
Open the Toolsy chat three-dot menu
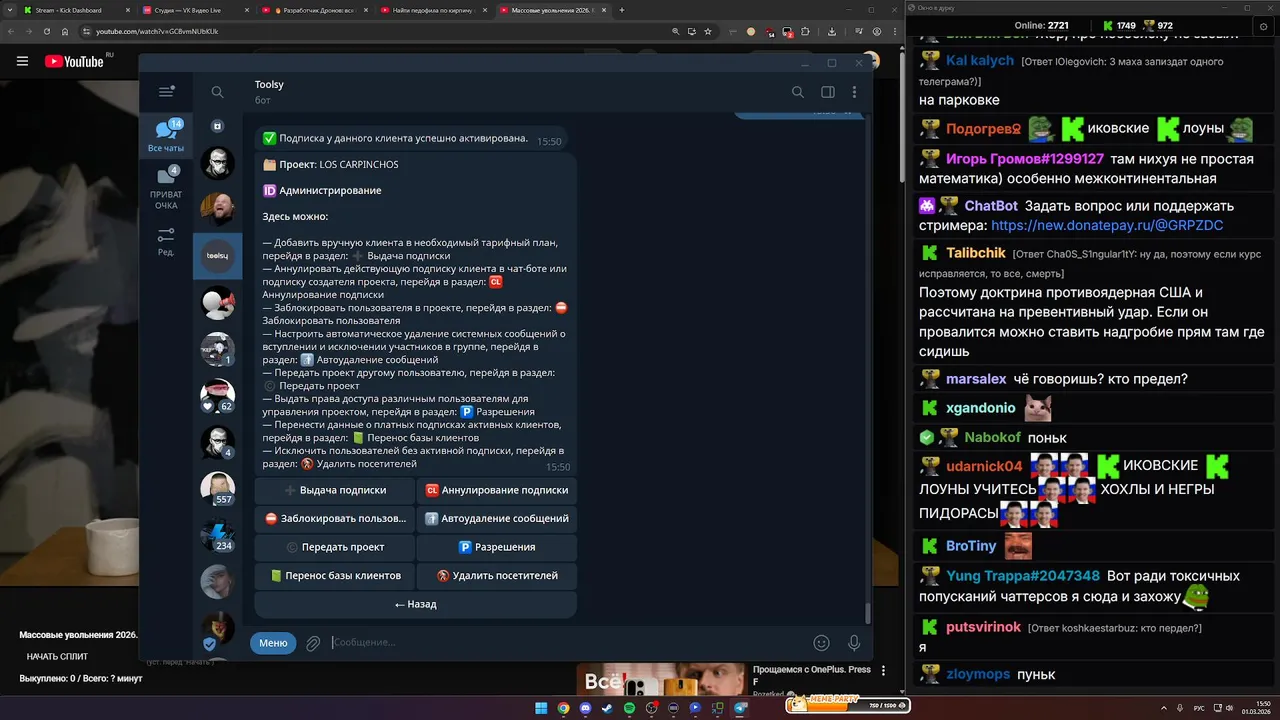click(854, 92)
